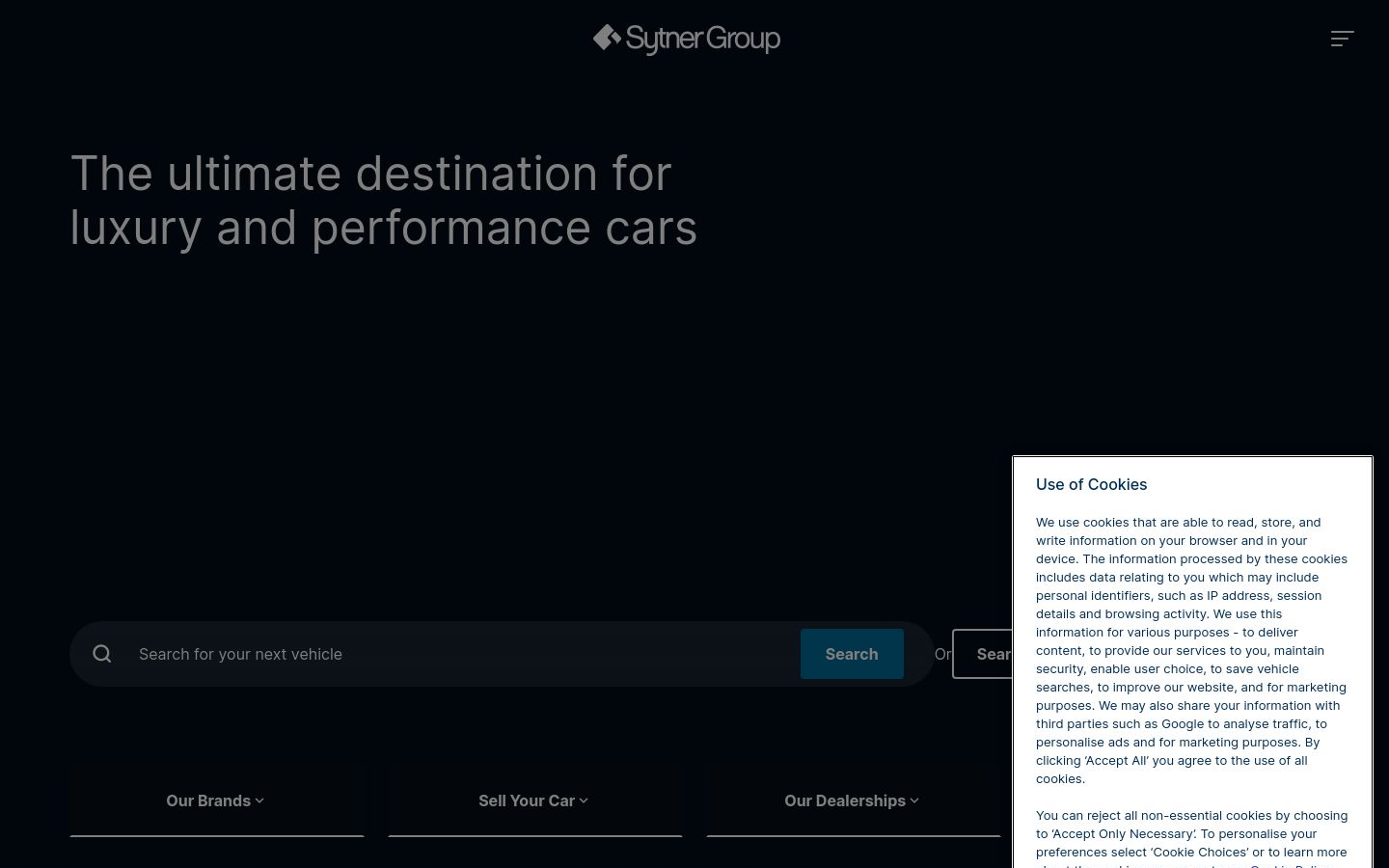Open the hamburger menu icon
This screenshot has width=1389, height=868.
point(1343,39)
